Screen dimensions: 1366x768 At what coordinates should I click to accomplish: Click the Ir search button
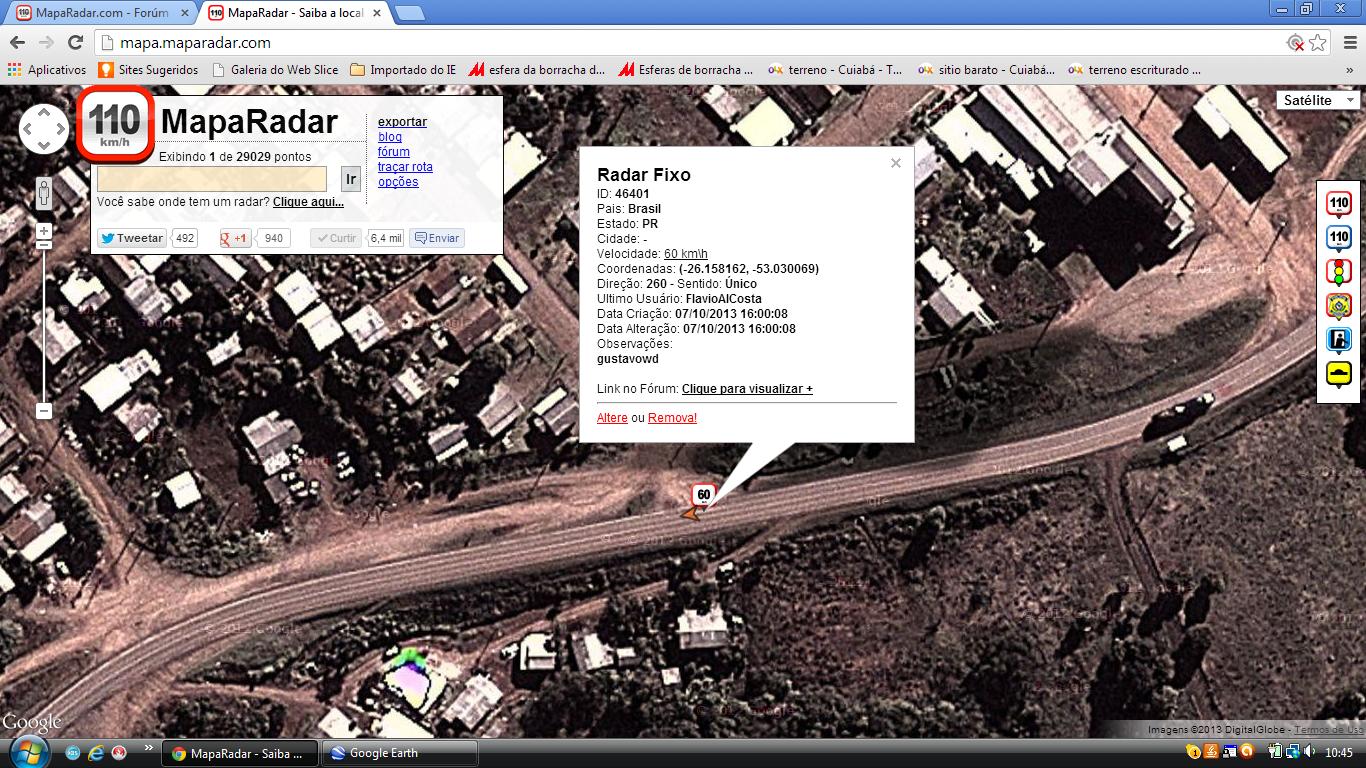click(351, 179)
